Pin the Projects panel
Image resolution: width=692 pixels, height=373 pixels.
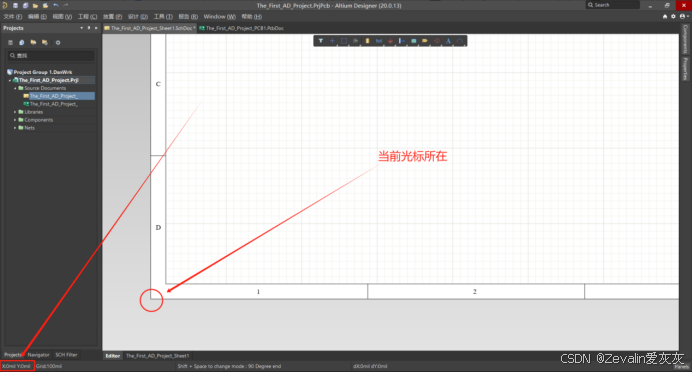pyautogui.click(x=89, y=28)
